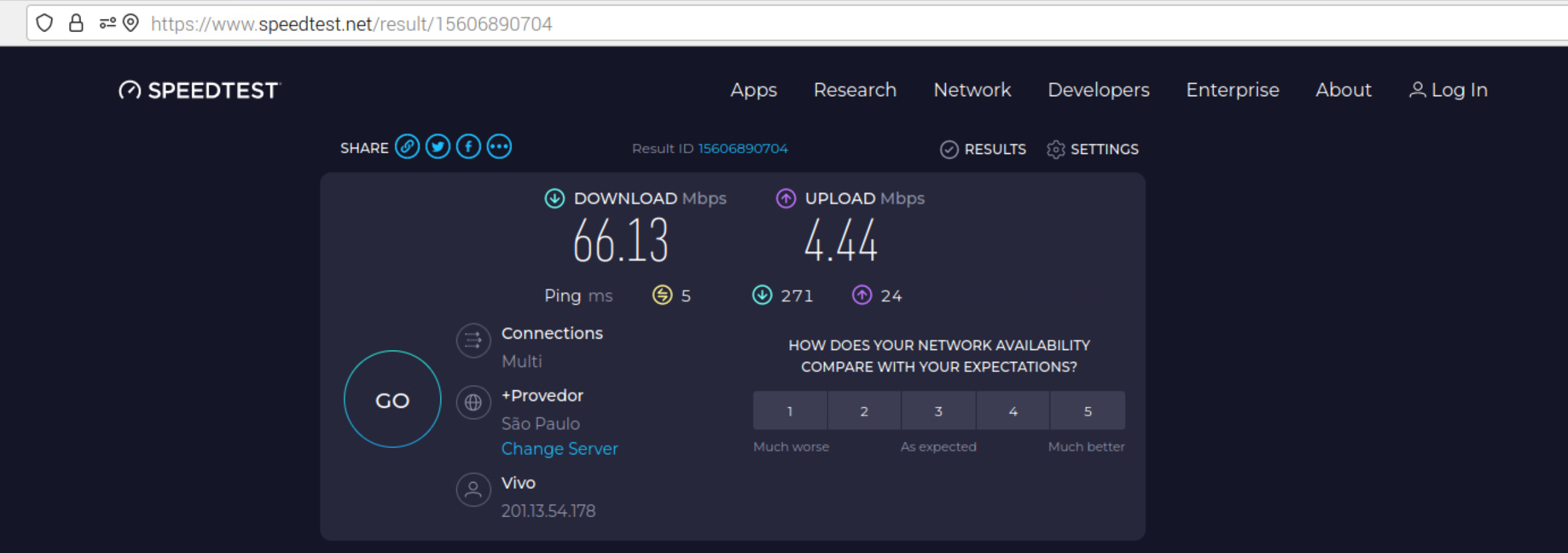Click the 66.13 download speed value
Image resolution: width=1568 pixels, height=553 pixels.
(x=621, y=241)
